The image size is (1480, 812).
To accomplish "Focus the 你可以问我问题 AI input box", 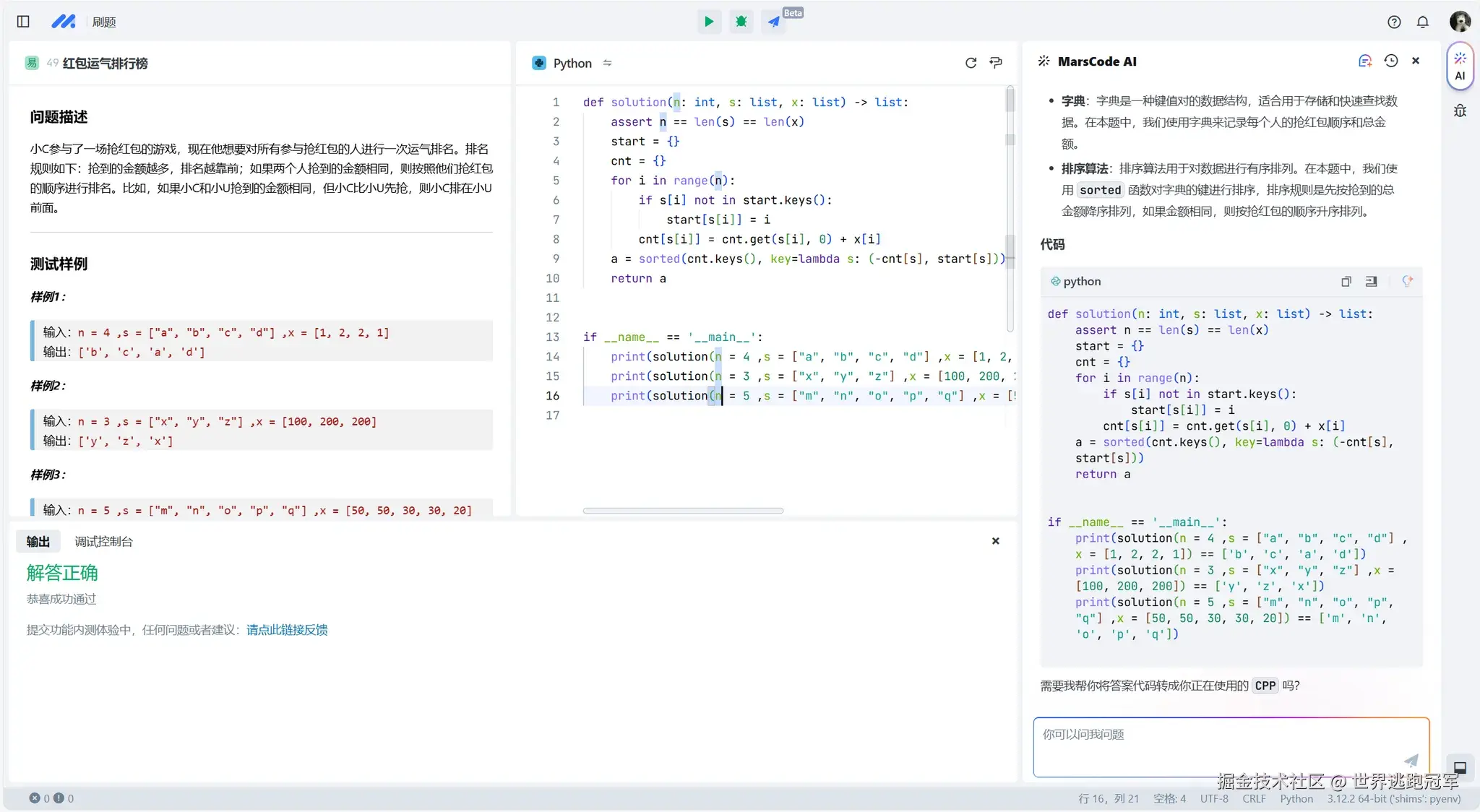I will (x=1221, y=744).
